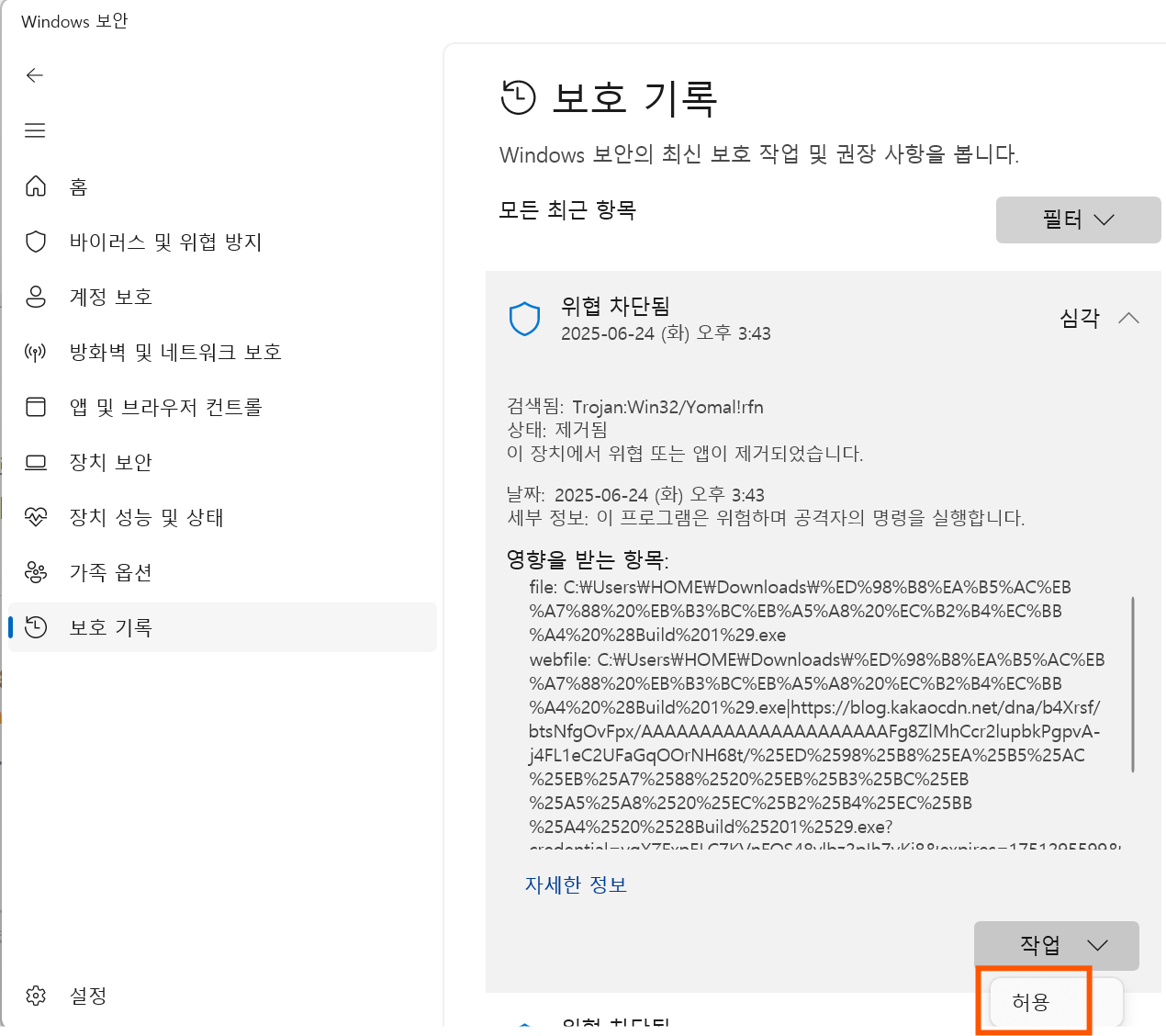Click the device health heart icon
The height and width of the screenshot is (1036, 1166).
point(36,517)
